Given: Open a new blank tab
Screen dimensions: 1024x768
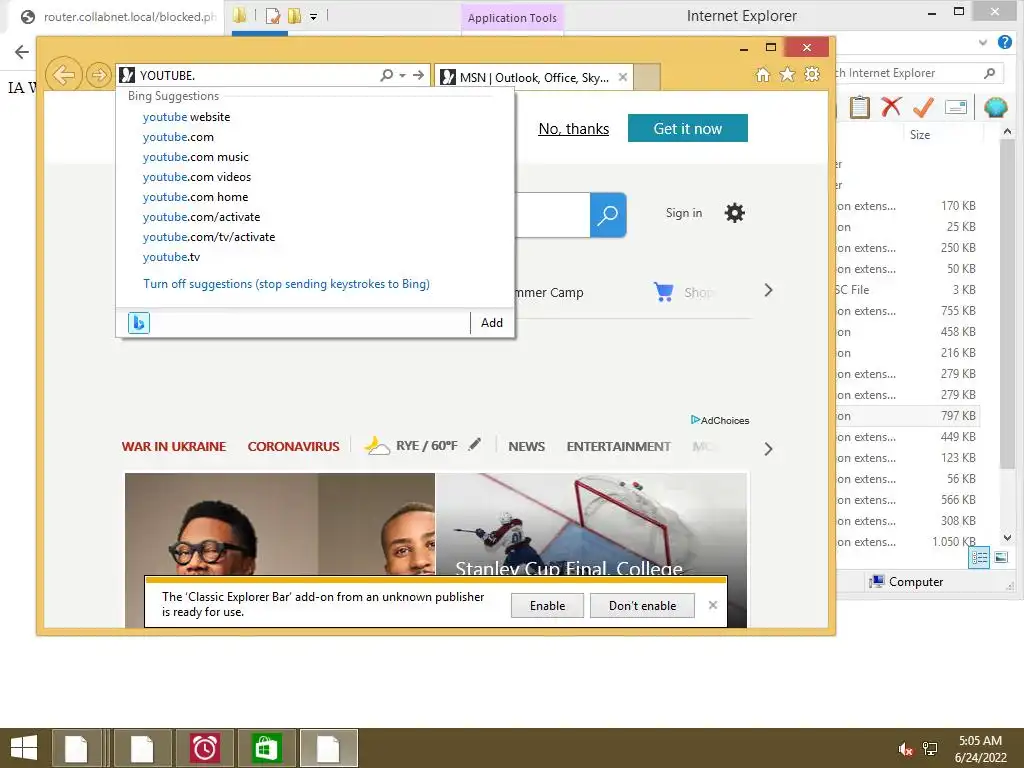Looking at the screenshot, I should [x=647, y=77].
